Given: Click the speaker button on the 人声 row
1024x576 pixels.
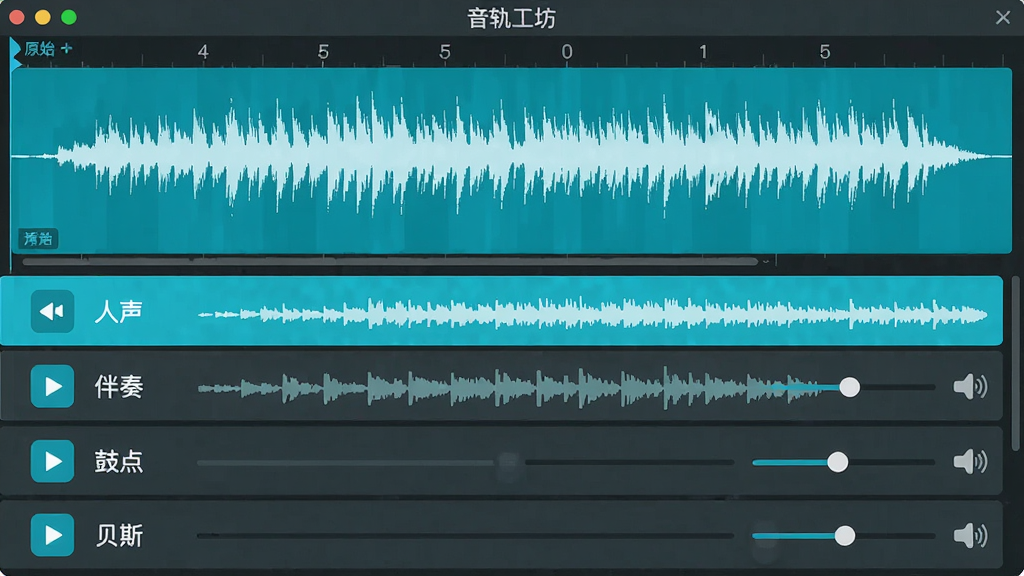Looking at the screenshot, I should coord(52,312).
